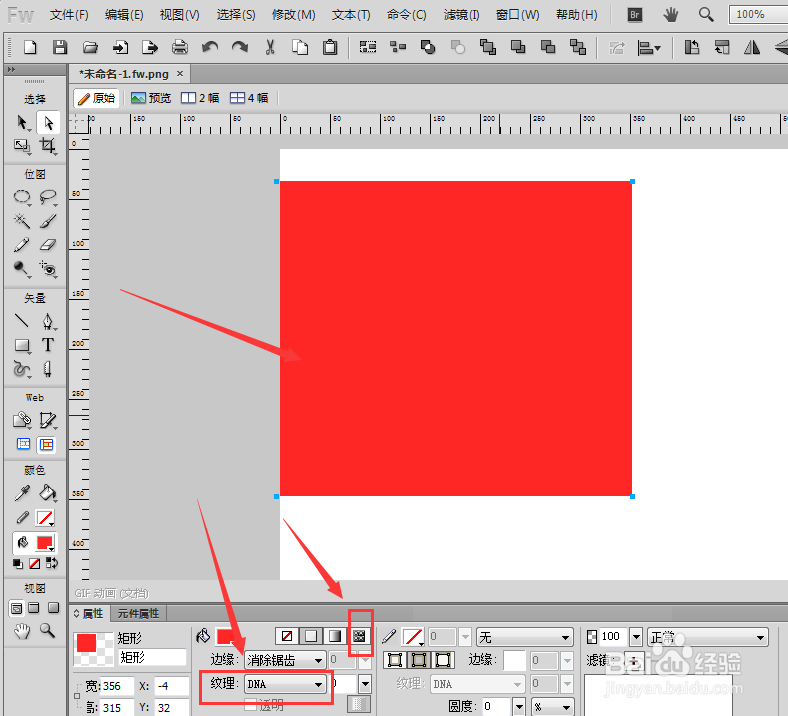This screenshot has height=716, width=788.
Task: Open the fill 纹理 DNA texture dropdown
Action: point(285,684)
